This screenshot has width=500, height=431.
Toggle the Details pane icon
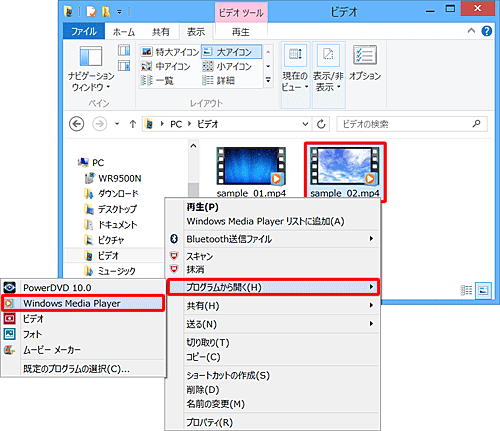pyautogui.click(x=124, y=66)
